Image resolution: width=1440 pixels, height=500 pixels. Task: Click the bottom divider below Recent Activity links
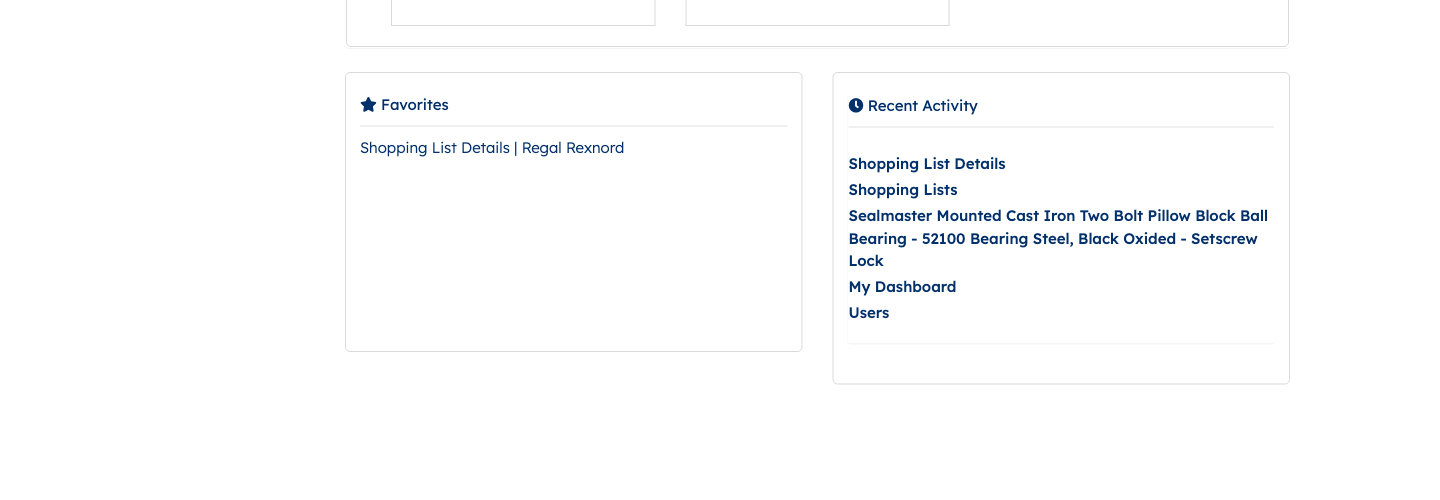(1061, 343)
